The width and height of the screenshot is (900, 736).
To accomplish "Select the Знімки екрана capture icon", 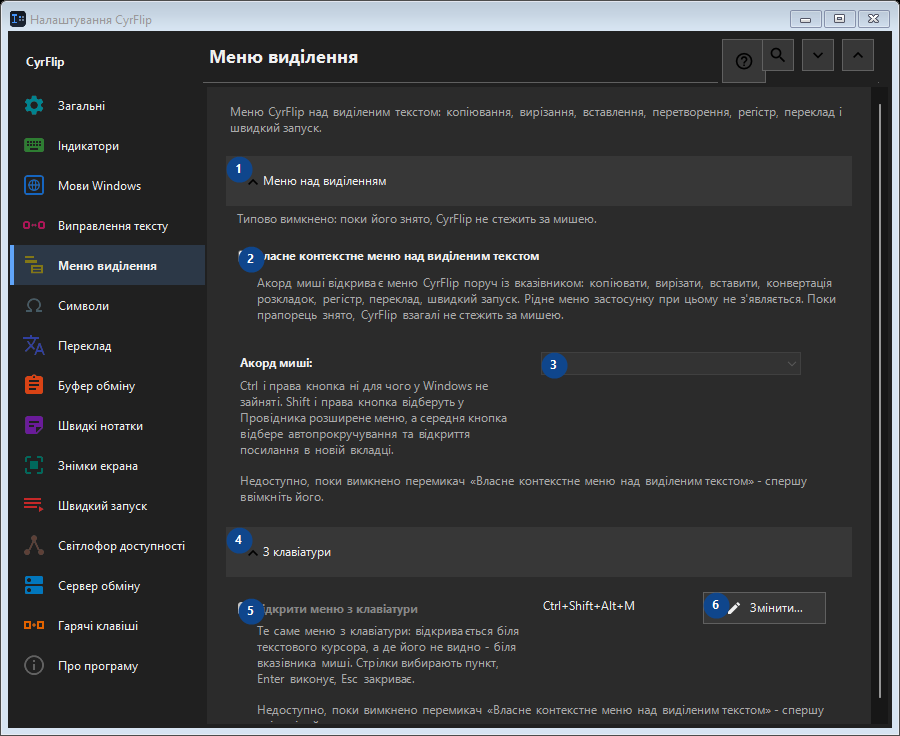I will point(34,466).
